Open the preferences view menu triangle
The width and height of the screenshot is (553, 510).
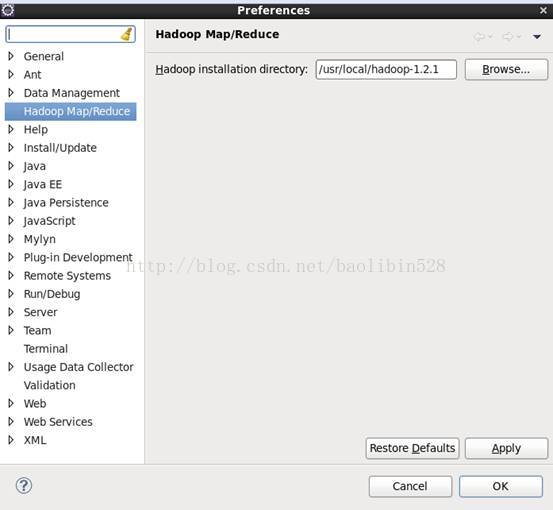tap(537, 37)
